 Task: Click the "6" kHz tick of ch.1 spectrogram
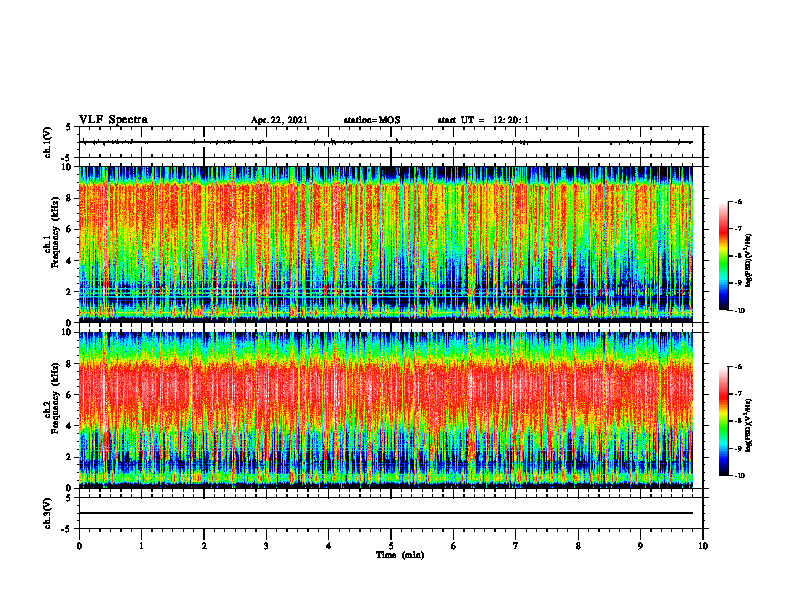(70, 229)
